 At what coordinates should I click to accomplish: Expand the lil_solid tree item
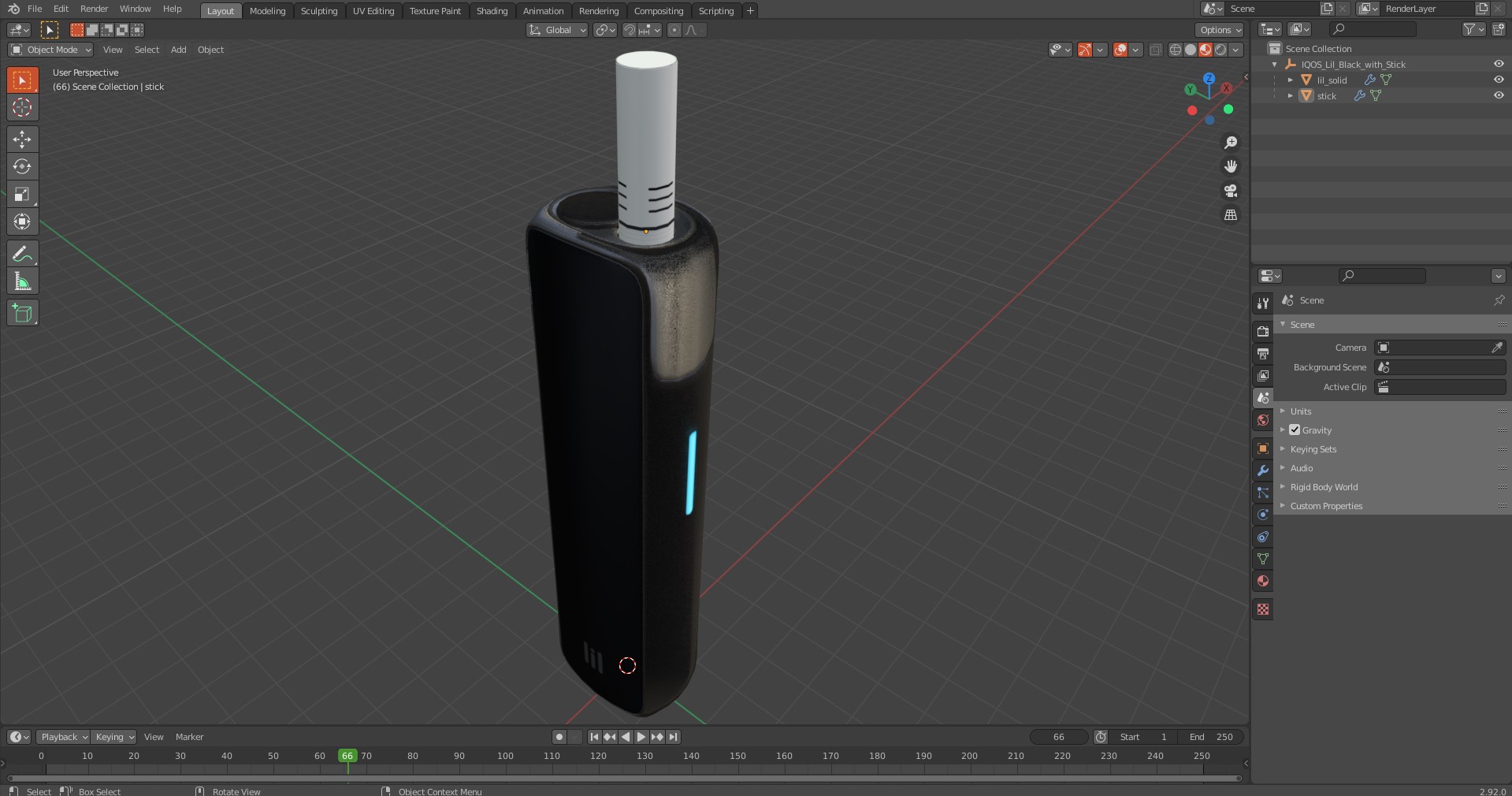tap(1290, 80)
